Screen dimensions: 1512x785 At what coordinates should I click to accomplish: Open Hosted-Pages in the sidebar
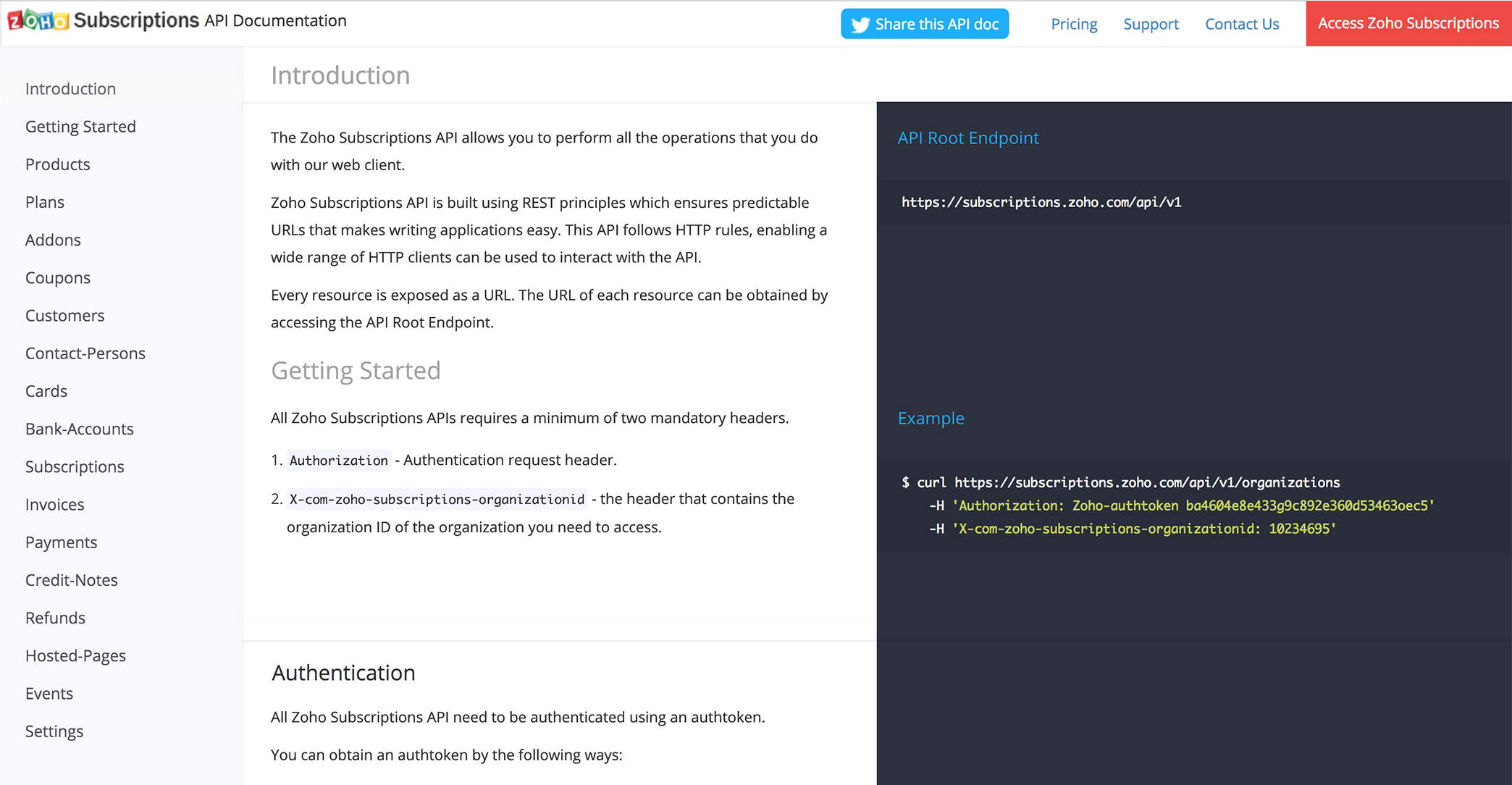[75, 655]
